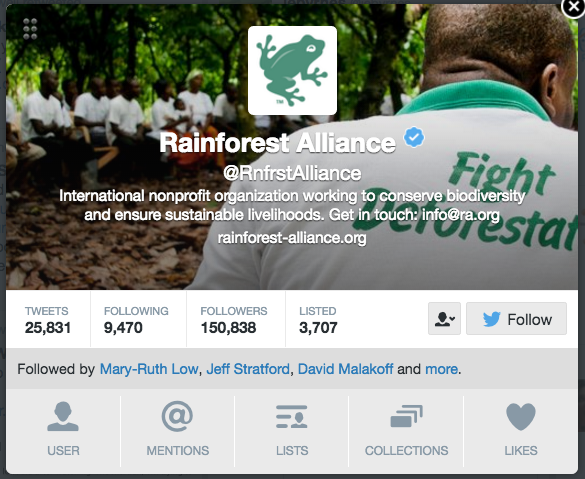Open Mary-Ruth Low's profile link
The image size is (585, 479).
point(149,369)
